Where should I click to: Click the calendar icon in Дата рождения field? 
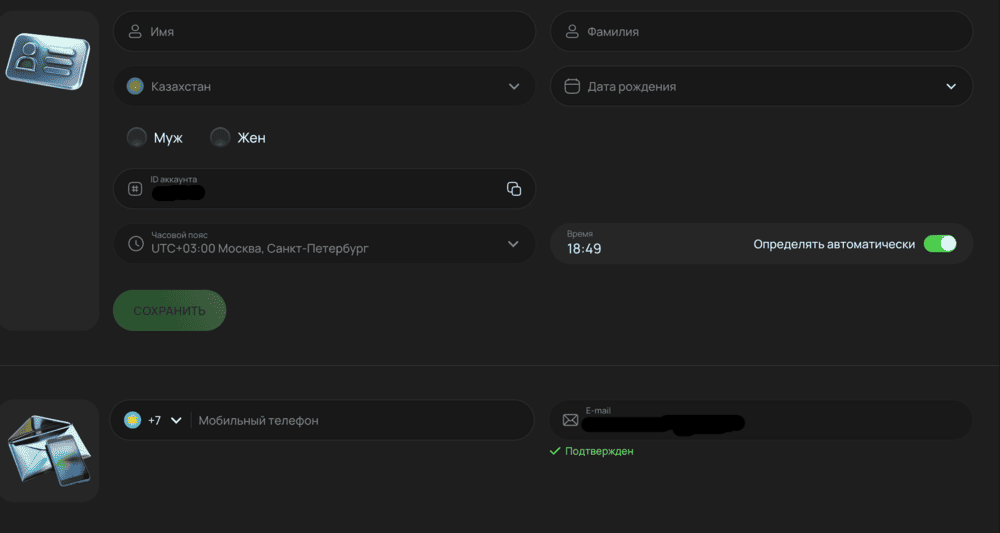572,87
